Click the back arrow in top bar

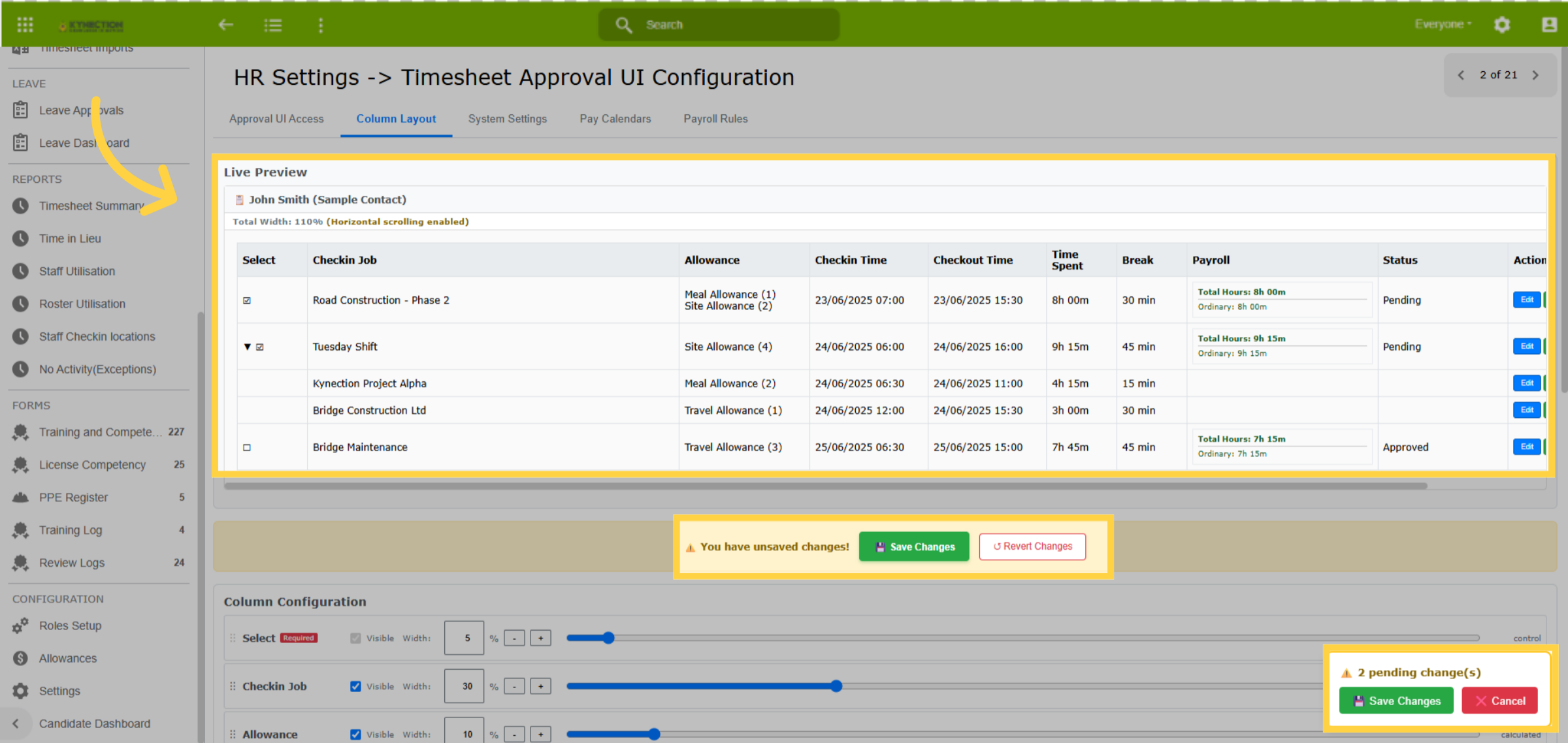225,25
